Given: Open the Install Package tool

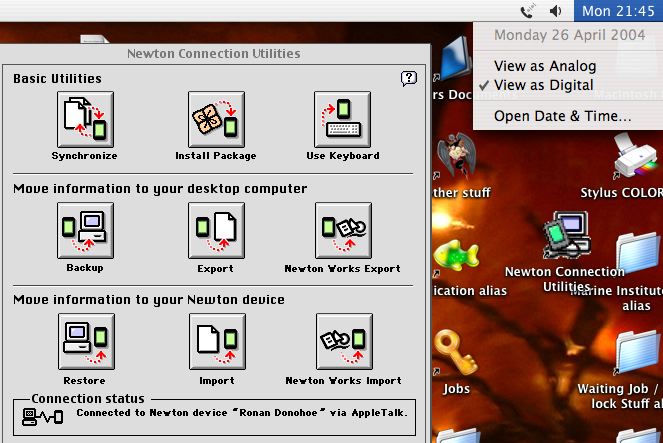Looking at the screenshot, I should click(216, 120).
